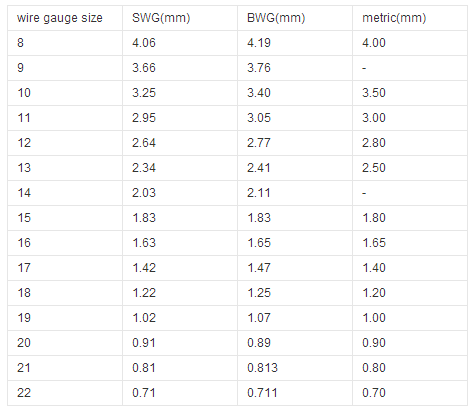The width and height of the screenshot is (475, 414).
Task: Click the BWG value 3.76
Action: pyautogui.click(x=259, y=68)
